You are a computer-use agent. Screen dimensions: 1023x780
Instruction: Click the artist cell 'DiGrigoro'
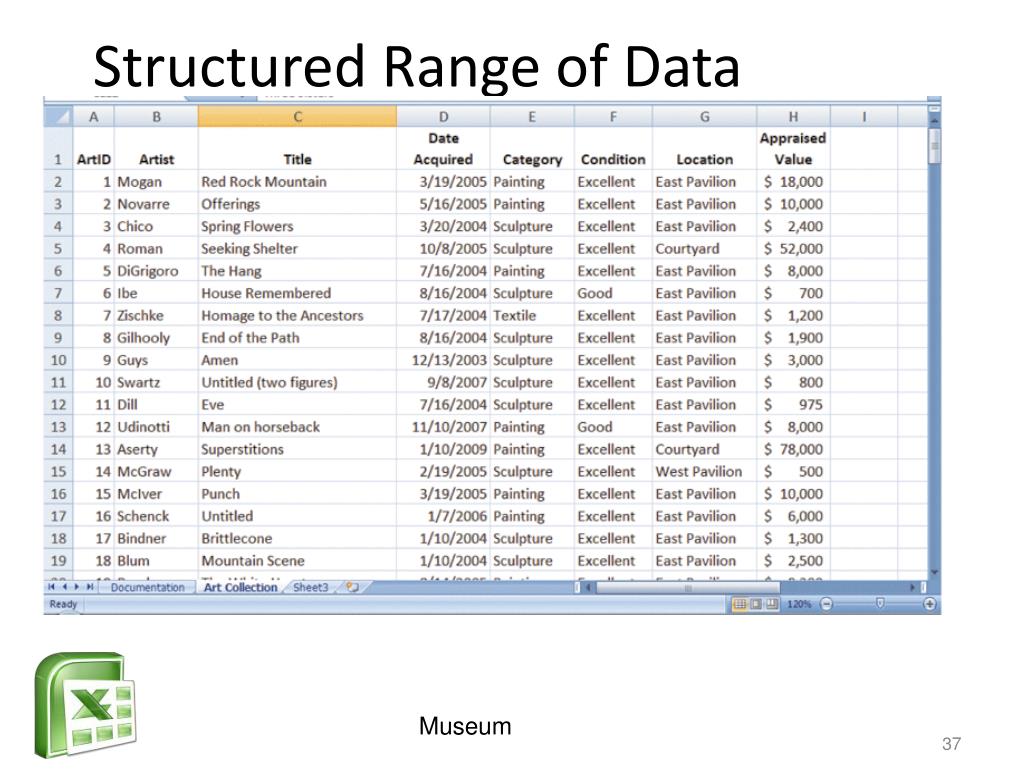pos(156,271)
